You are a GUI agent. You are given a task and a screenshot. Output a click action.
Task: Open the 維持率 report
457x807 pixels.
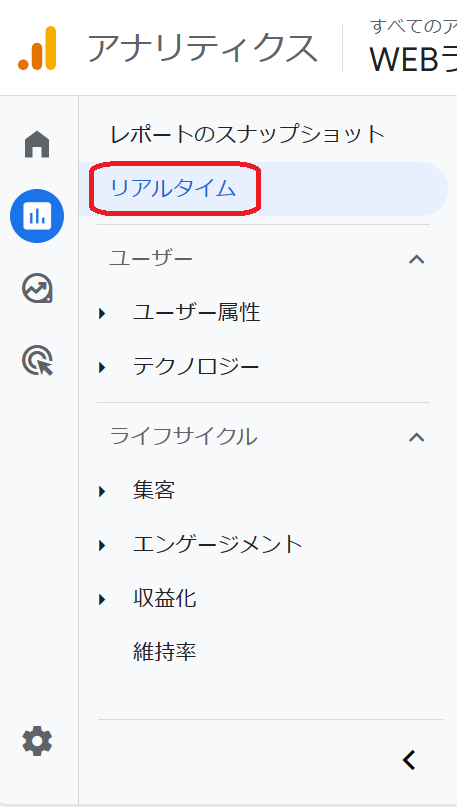[x=165, y=652]
